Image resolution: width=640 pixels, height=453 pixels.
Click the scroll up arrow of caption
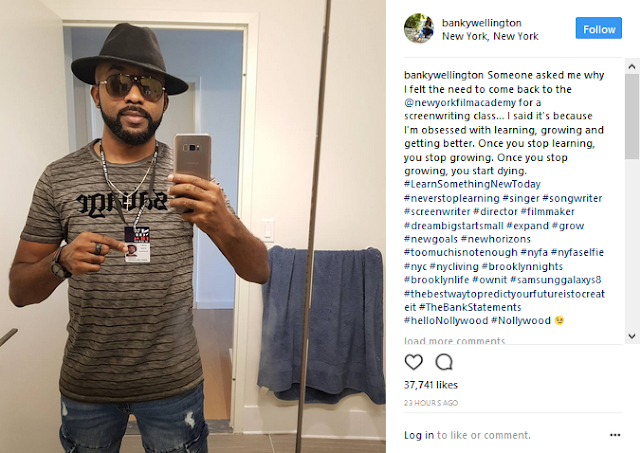632,66
